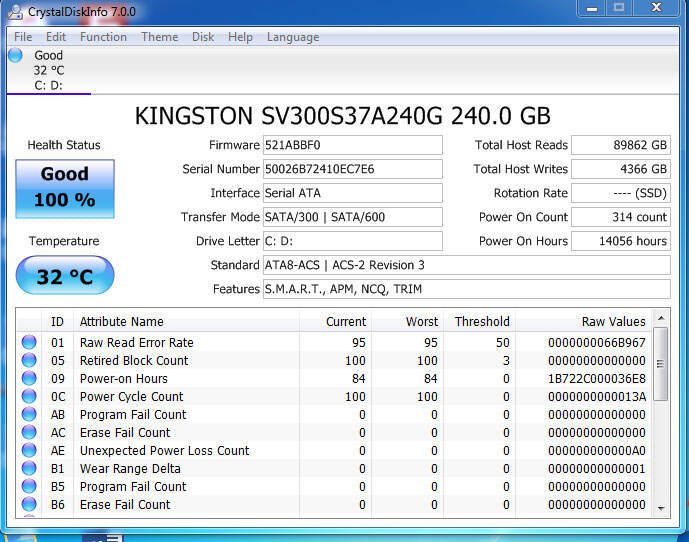Click the scroll down arrow in attribute list

661,507
